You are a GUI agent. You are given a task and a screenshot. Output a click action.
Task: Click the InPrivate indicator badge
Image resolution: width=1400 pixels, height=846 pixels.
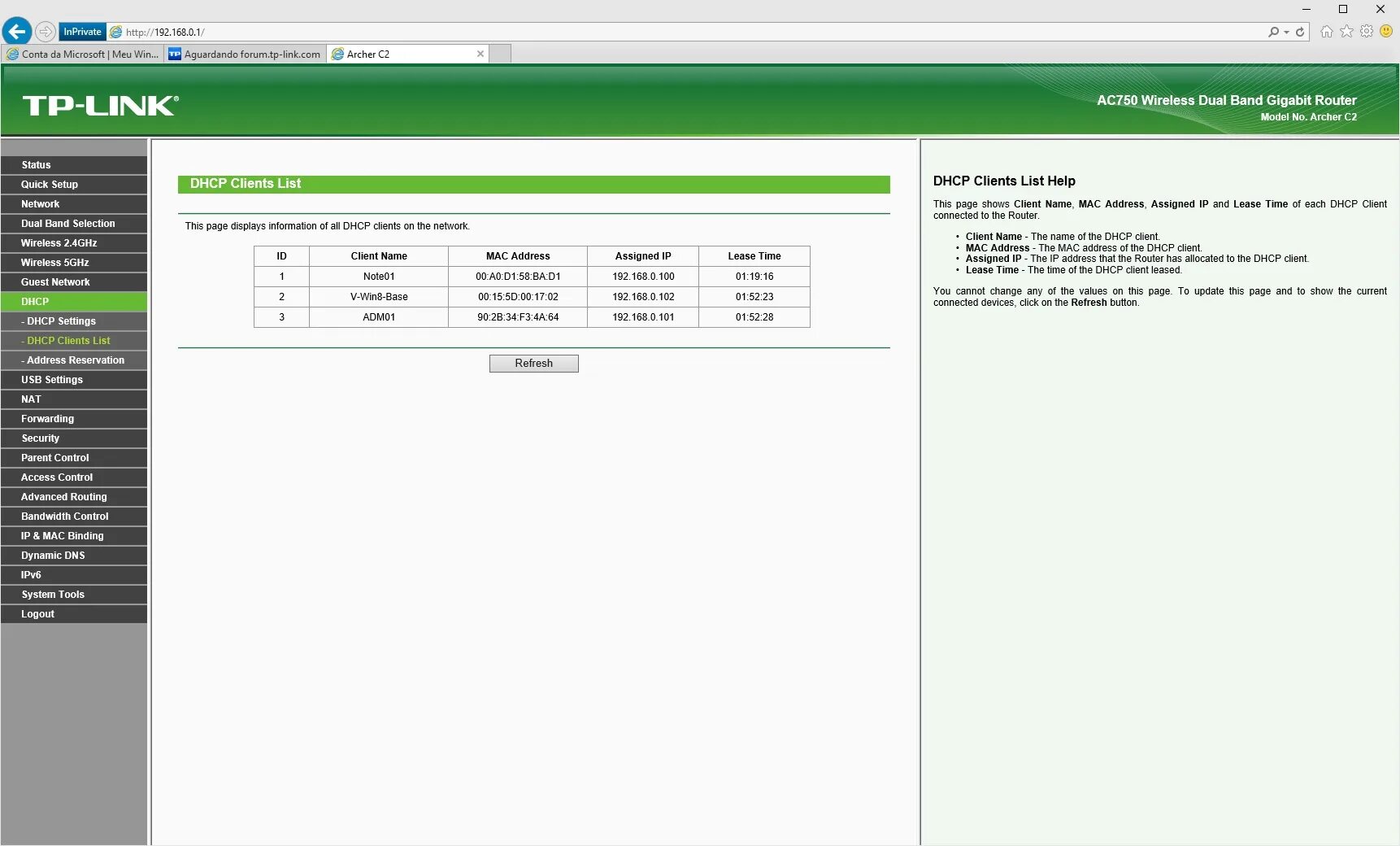(82, 32)
